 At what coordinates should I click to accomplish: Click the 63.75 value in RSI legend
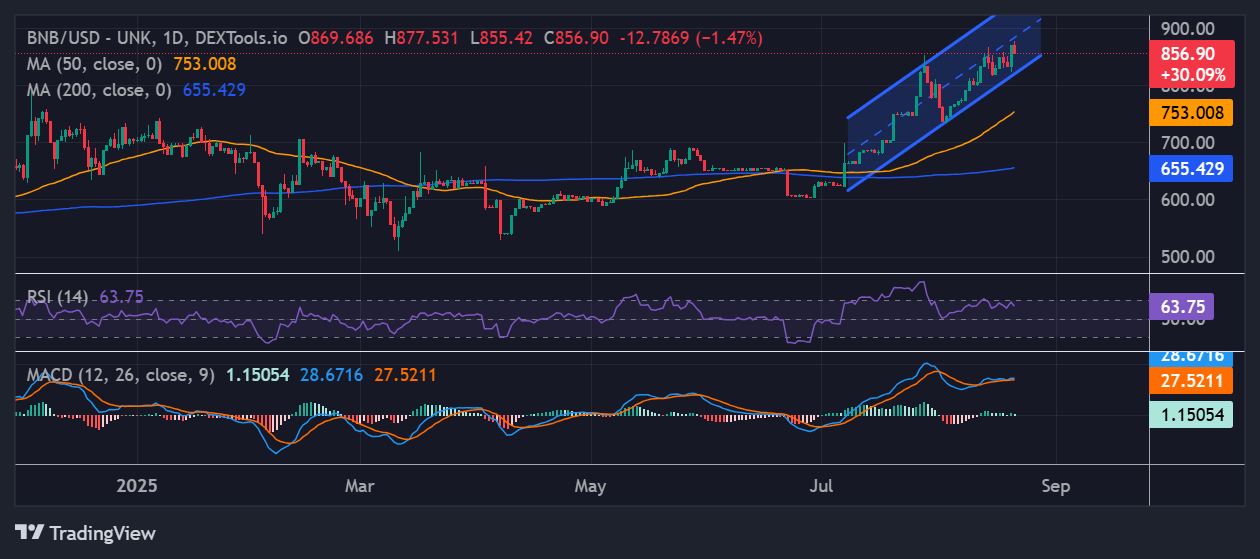(121, 296)
